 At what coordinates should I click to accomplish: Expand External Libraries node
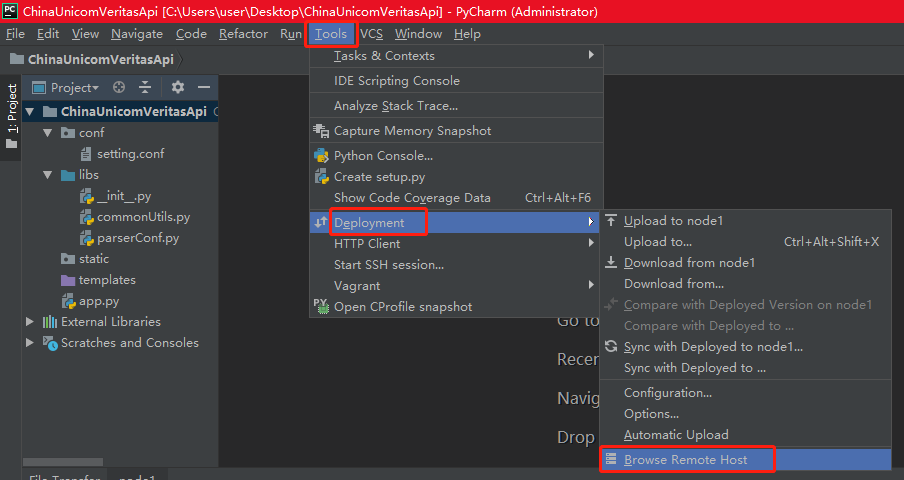tap(30, 322)
